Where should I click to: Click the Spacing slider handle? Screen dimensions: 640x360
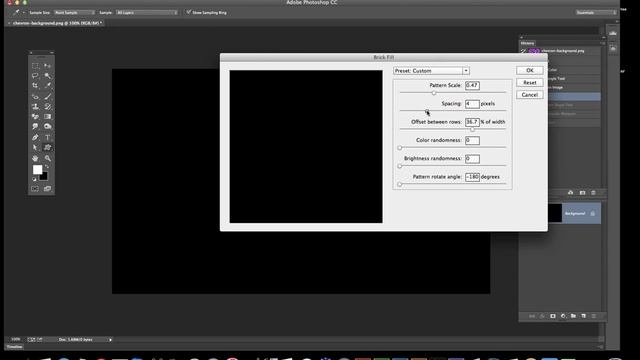pyautogui.click(x=427, y=111)
